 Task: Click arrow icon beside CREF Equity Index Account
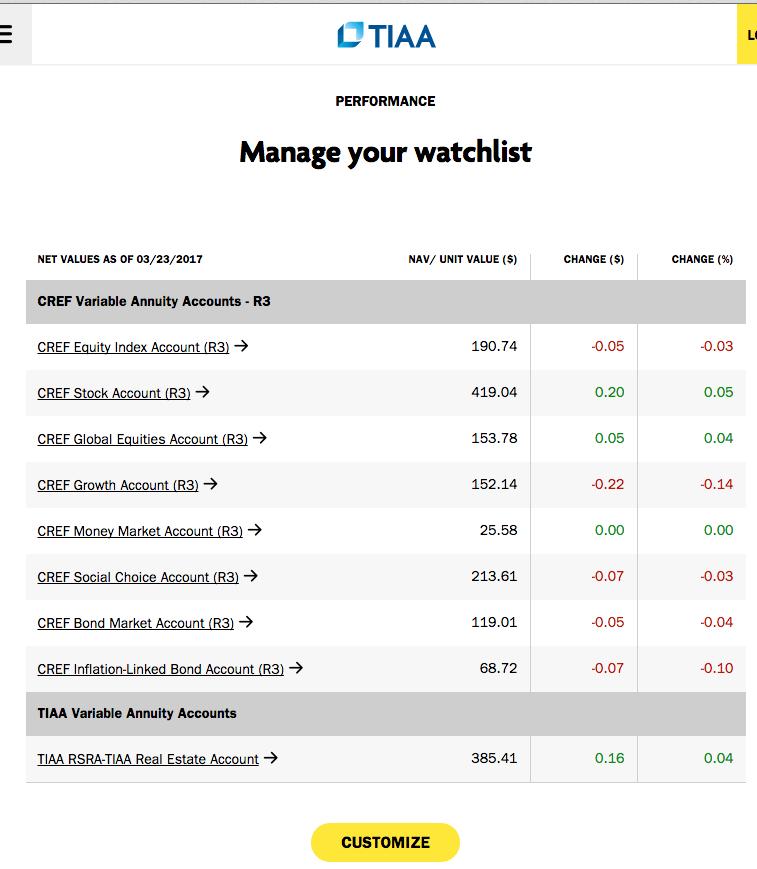pos(241,346)
